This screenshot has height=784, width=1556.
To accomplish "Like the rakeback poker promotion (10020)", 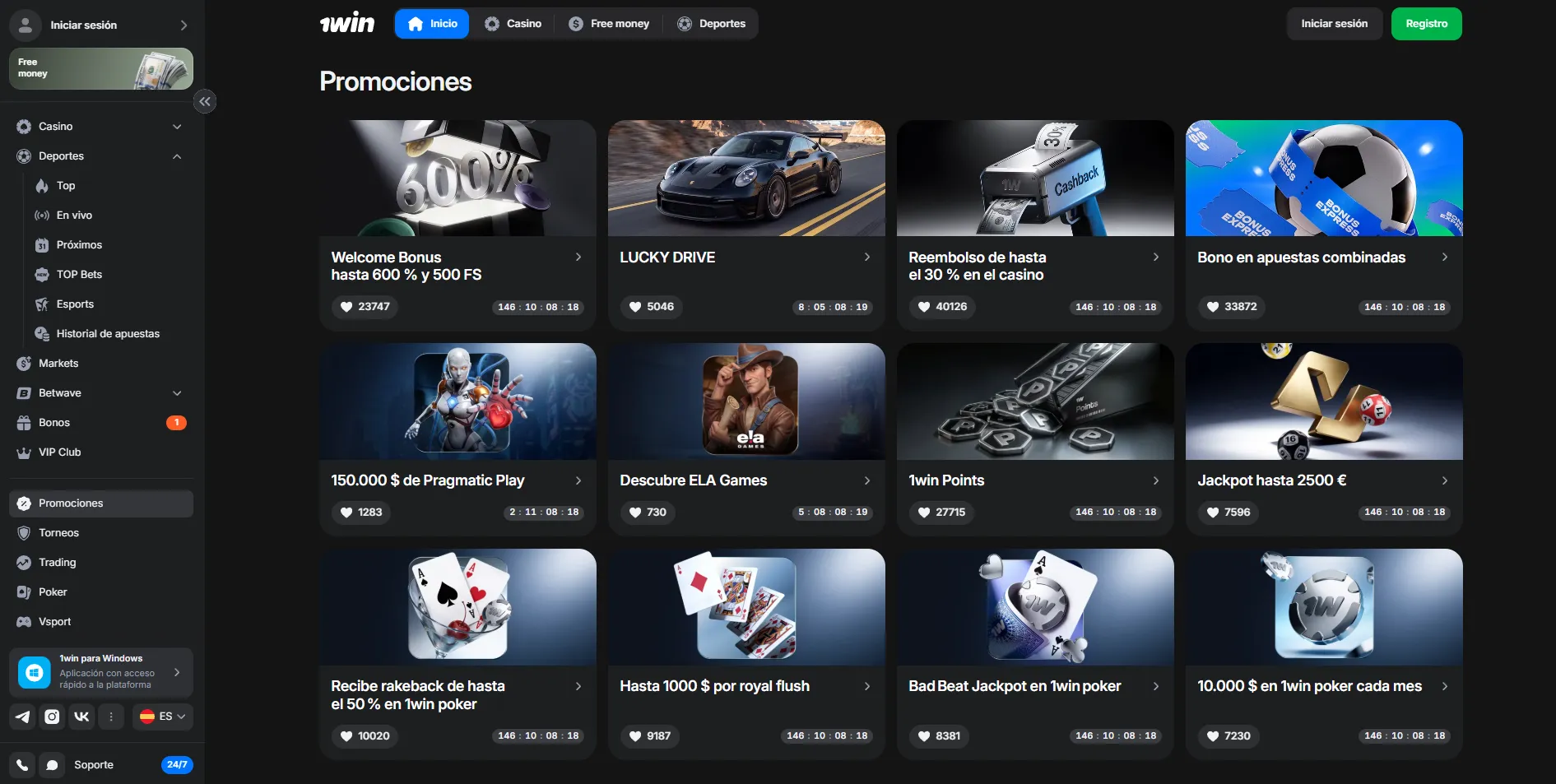I will click(365, 736).
